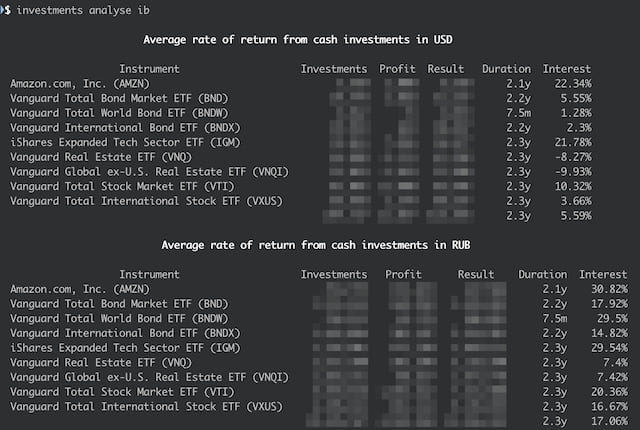Viewport: 640px width, 430px height.
Task: Select 'iShares Expanded Tech Sector ETF (IGM)' in USD table
Action: 125,142
